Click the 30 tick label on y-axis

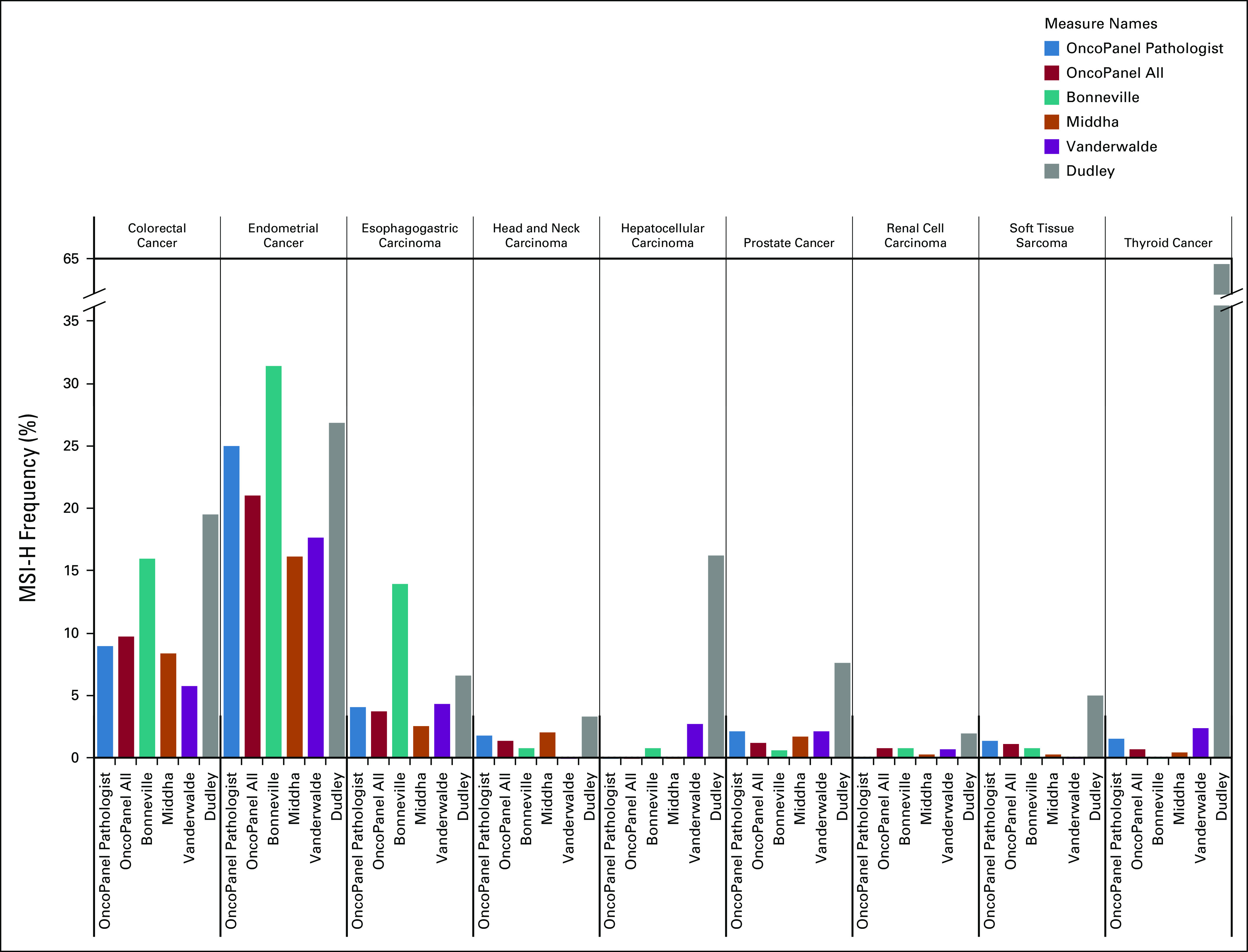pyautogui.click(x=71, y=384)
